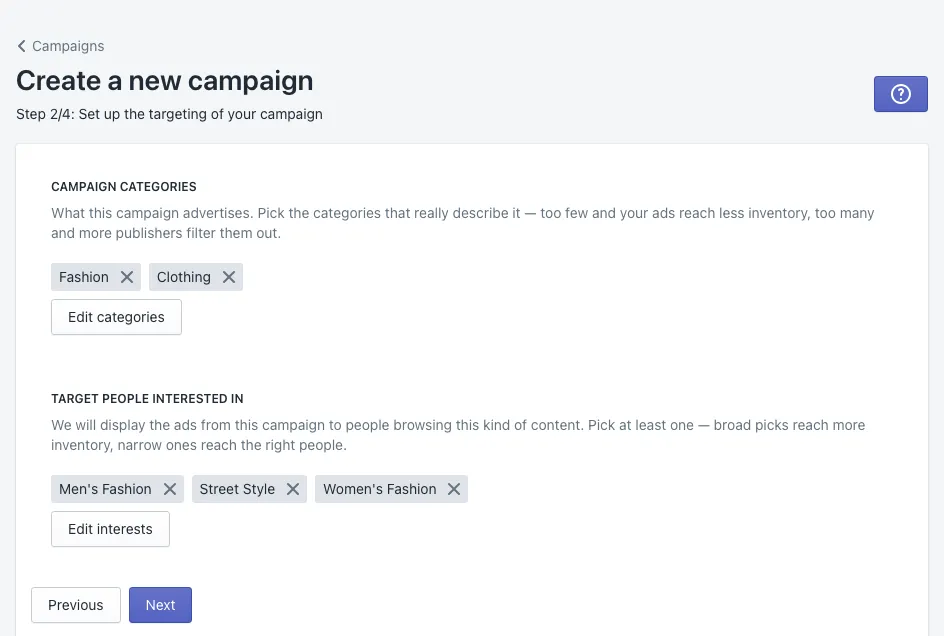944x636 pixels.
Task: Remove the Women's Fashion interest tag
Action: click(454, 489)
